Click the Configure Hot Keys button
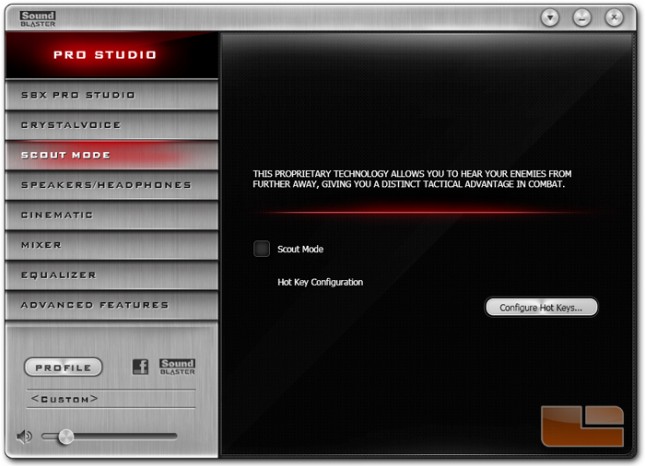This screenshot has width=645, height=466. click(541, 307)
